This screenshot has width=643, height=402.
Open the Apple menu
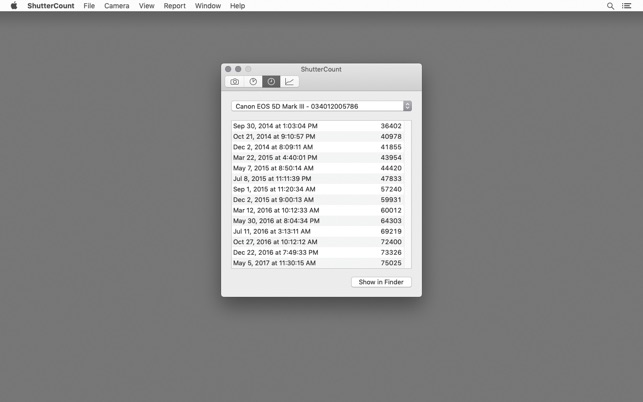14,5
